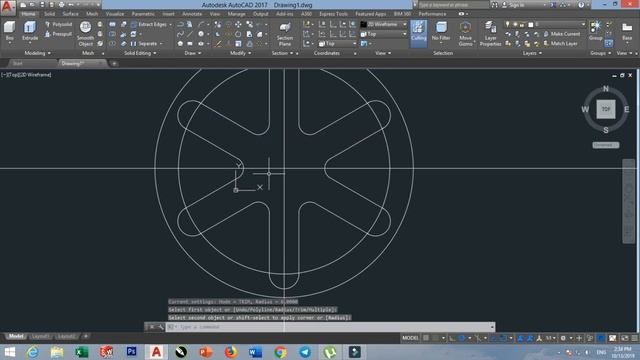Screen dimensions: 640x360
Task: Click the Sign In button
Action: click(x=516, y=5)
